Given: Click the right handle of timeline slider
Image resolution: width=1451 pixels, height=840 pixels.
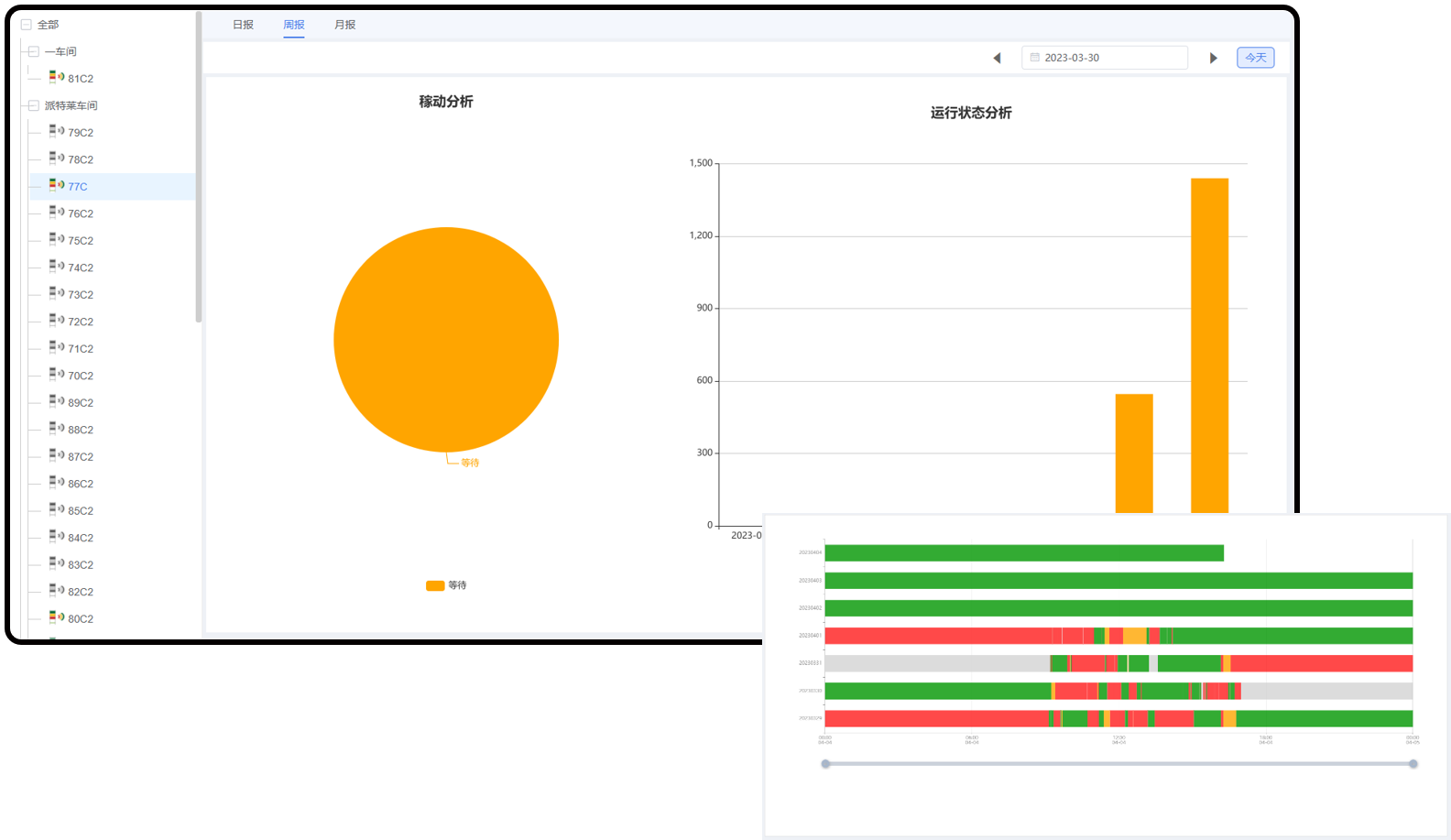Looking at the screenshot, I should [1413, 764].
